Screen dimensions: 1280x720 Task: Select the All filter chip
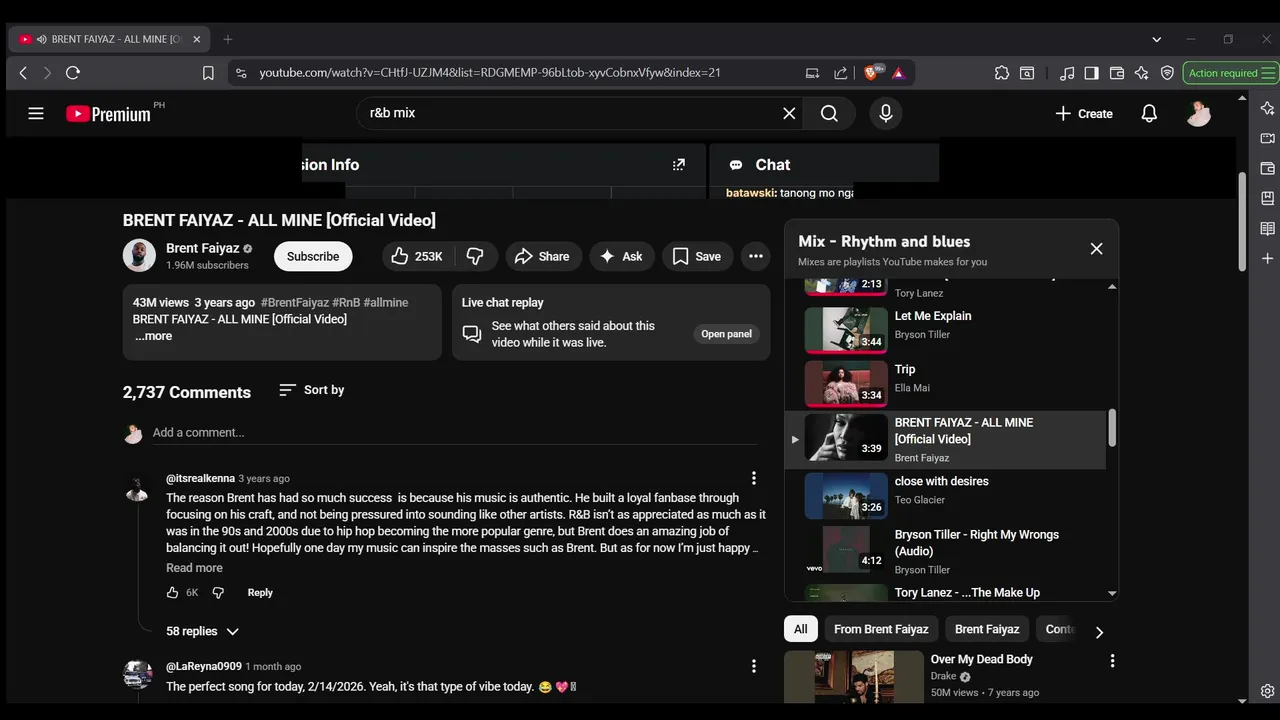coord(801,629)
